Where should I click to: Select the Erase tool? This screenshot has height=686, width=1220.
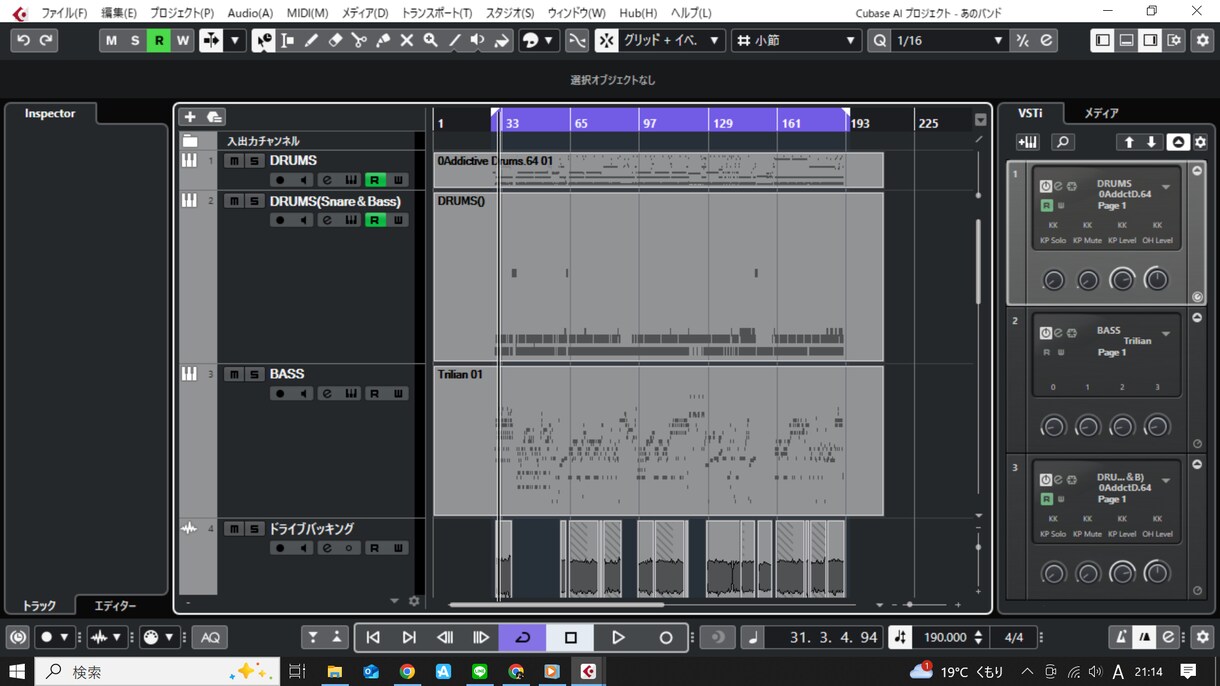[x=336, y=40]
